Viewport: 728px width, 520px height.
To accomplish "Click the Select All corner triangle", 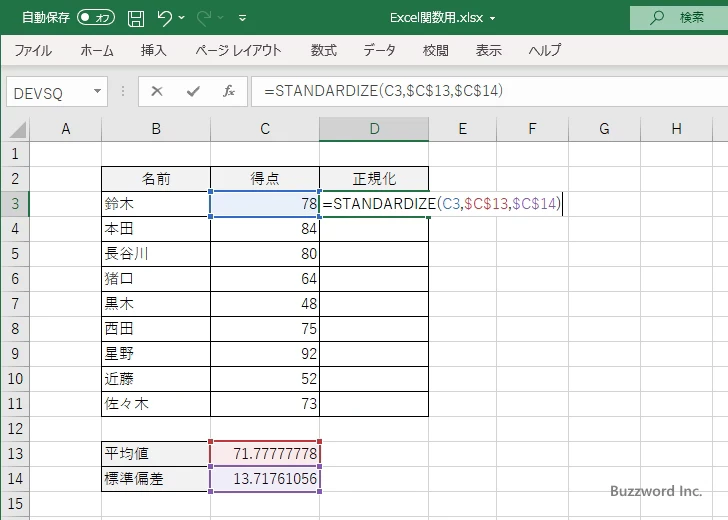I will [x=17, y=130].
